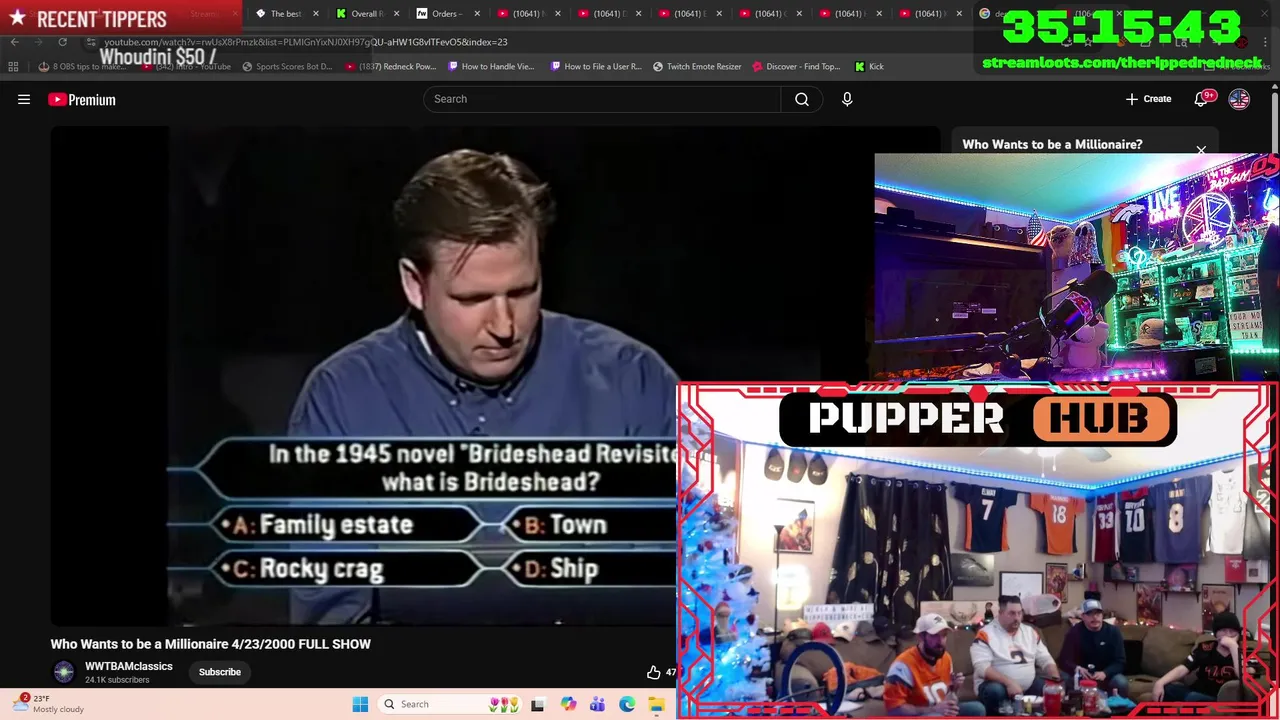Like the video with thumbs-up icon
The image size is (1280, 720).
point(653,672)
